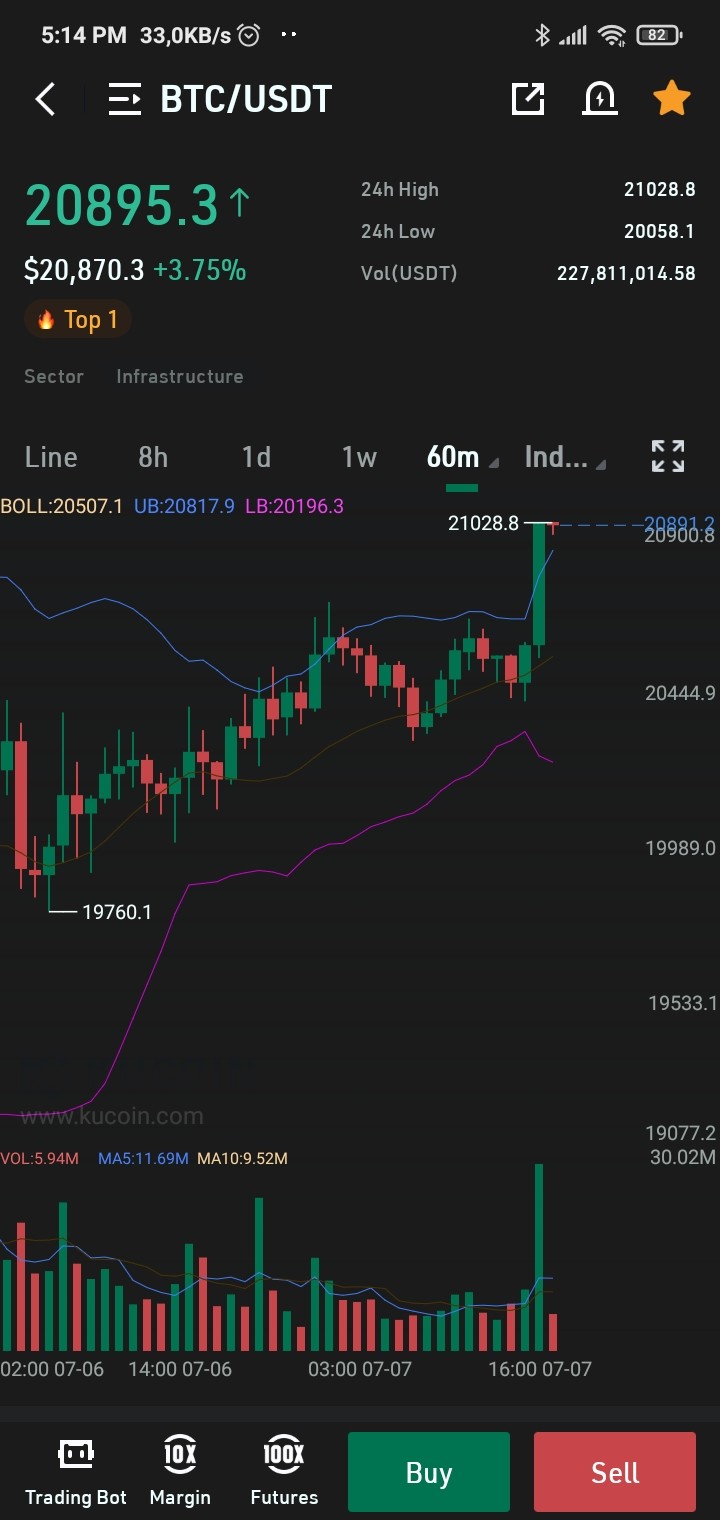Open the price alert bell icon
This screenshot has height=1520, width=720.
point(600,98)
